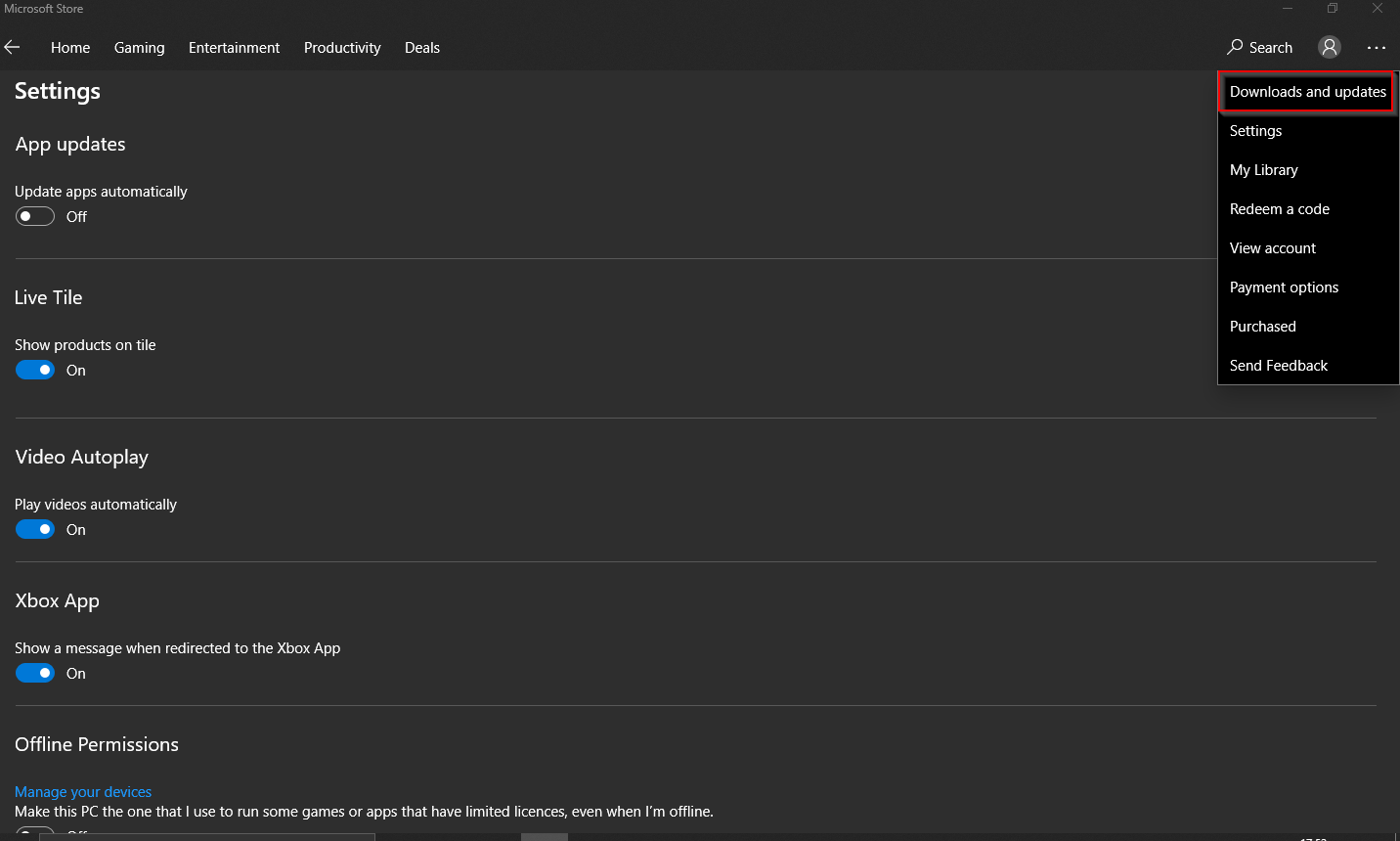Disable Play videos automatically toggle
Screen dimensions: 1400x841
coord(35,529)
